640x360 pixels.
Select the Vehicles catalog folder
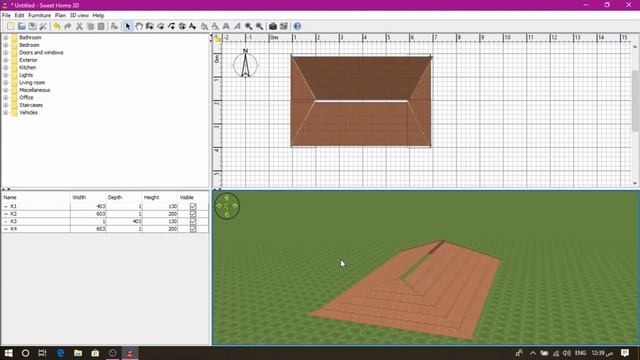[x=28, y=112]
